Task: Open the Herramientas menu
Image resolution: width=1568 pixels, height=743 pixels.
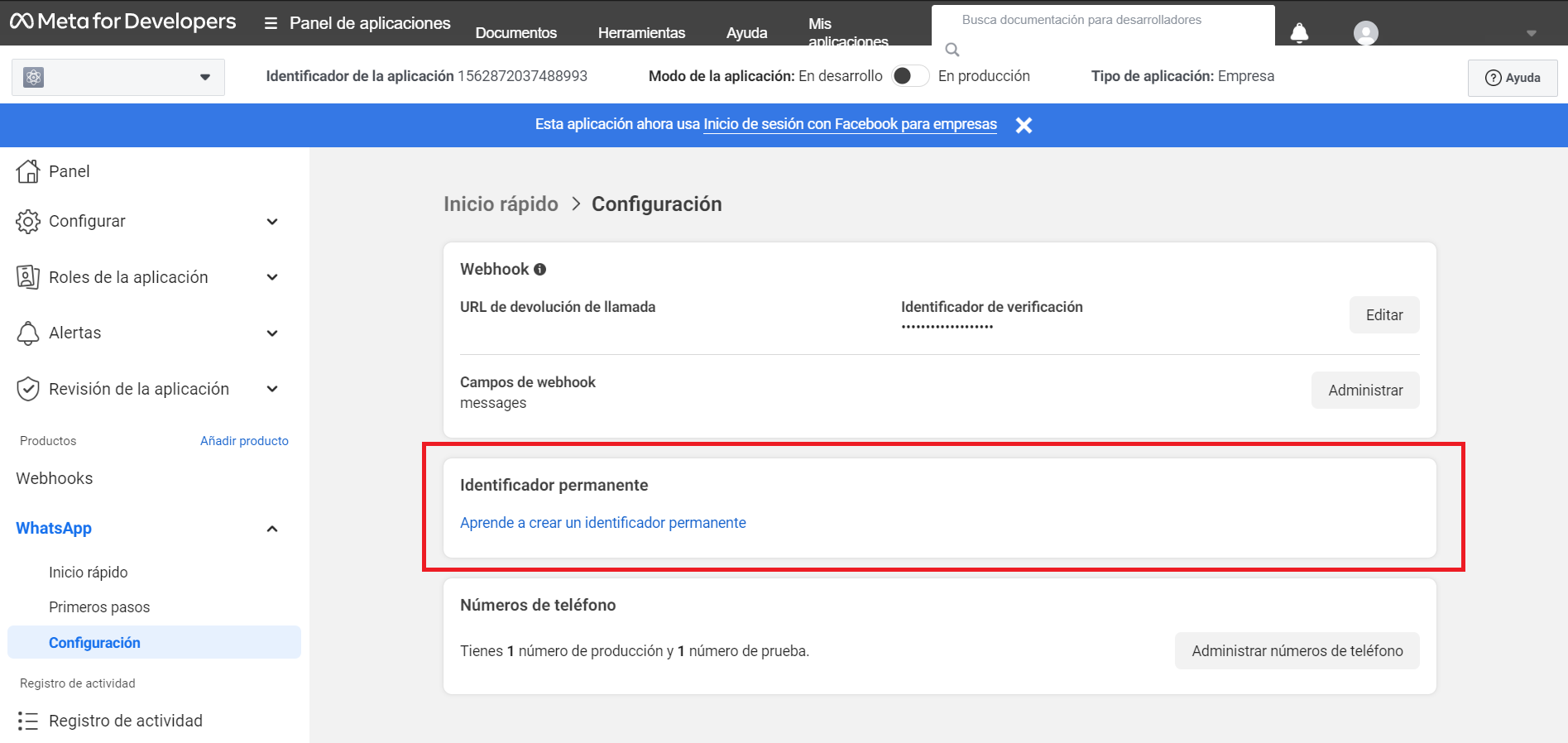Action: click(641, 32)
